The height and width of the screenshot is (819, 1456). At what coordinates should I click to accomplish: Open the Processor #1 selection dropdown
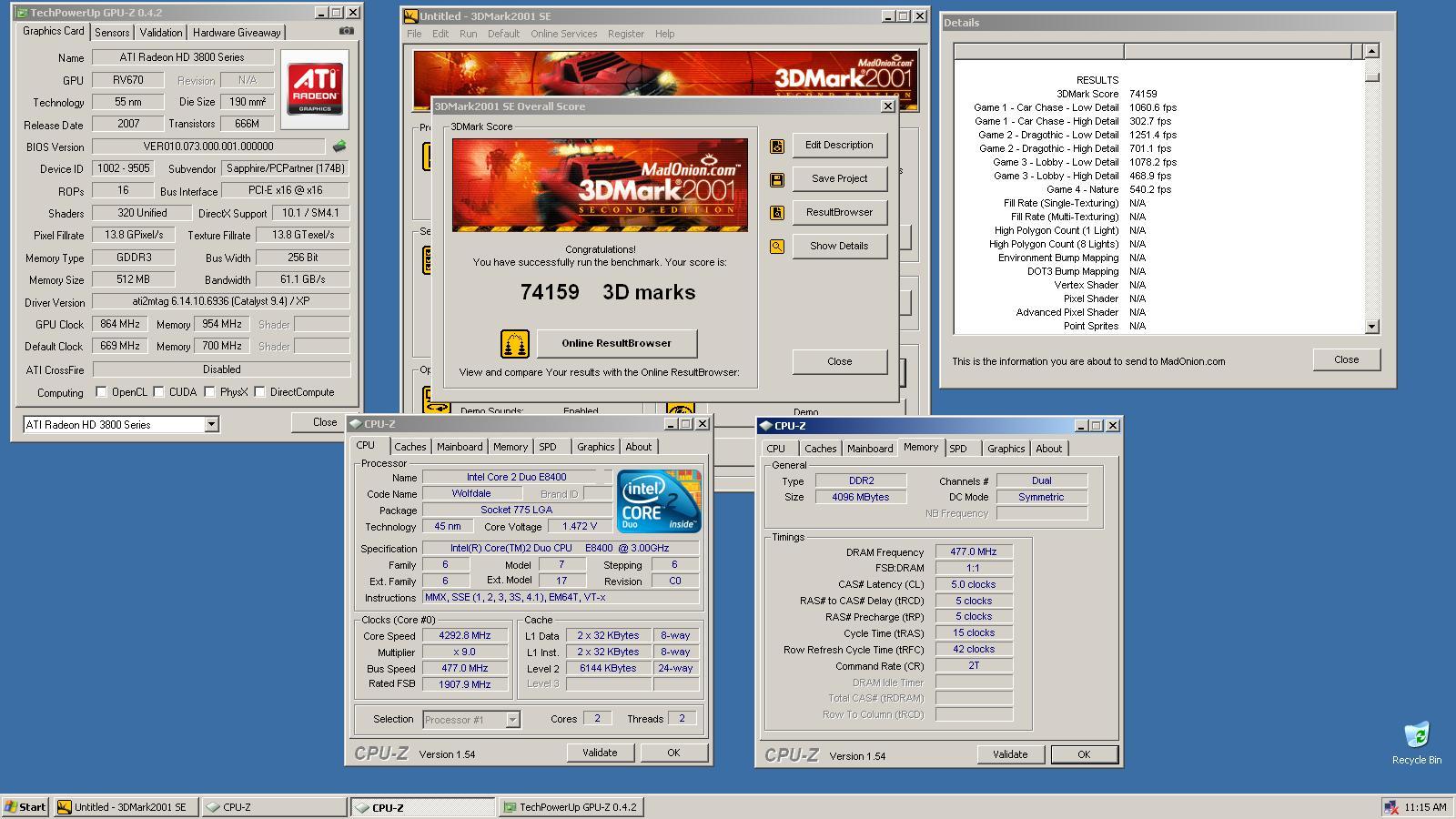coord(512,720)
